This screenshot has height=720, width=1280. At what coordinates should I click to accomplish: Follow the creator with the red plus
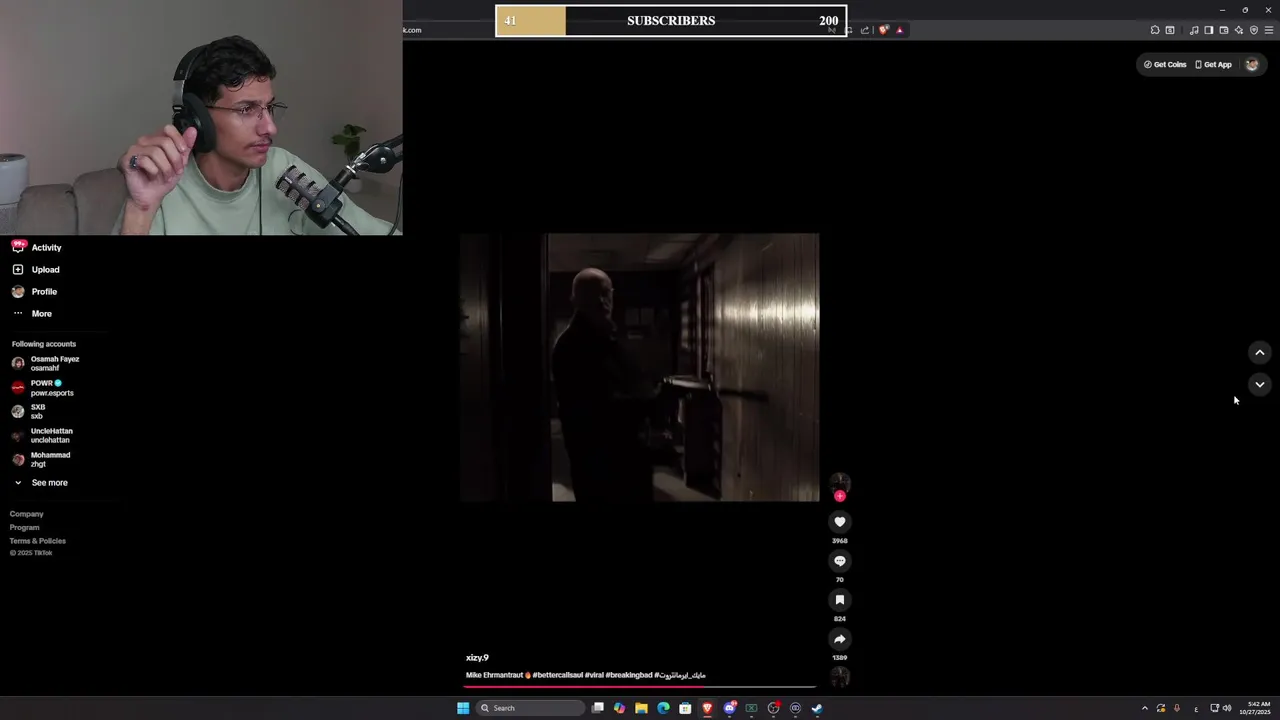click(x=840, y=496)
